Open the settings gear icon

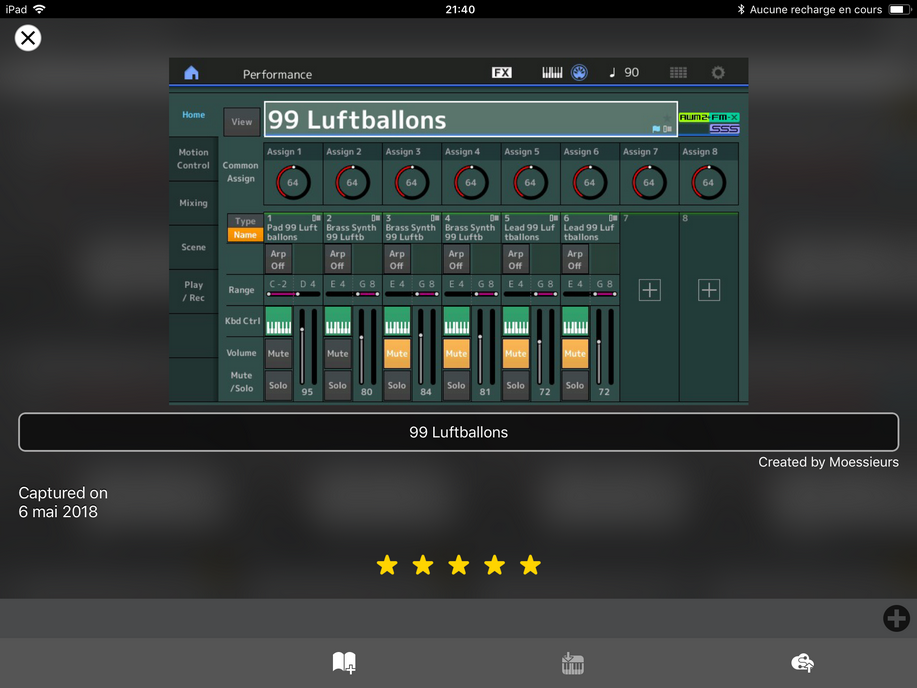tap(717, 73)
